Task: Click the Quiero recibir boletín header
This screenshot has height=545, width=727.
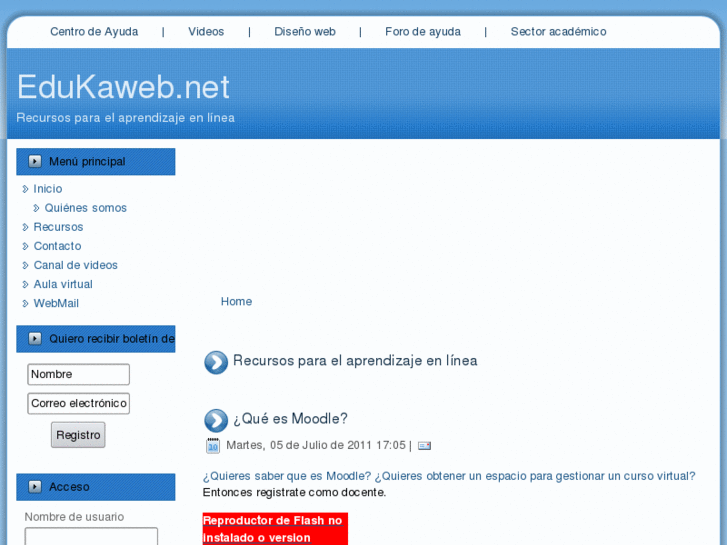Action: (x=96, y=339)
